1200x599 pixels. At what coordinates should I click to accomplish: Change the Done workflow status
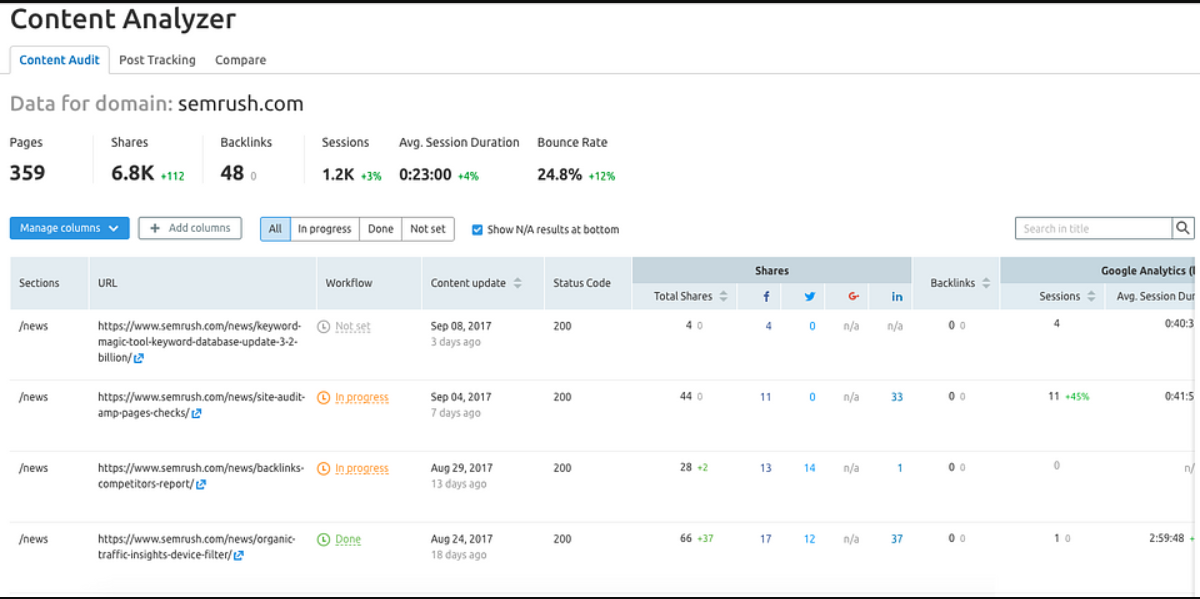tap(347, 540)
